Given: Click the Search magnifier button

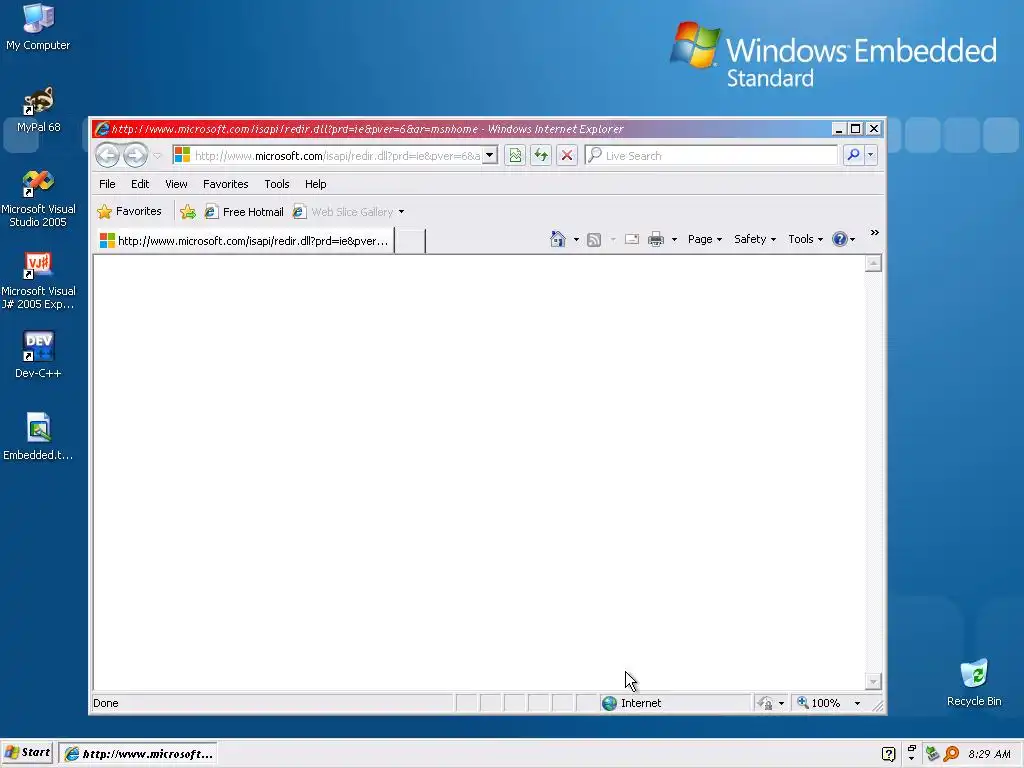Looking at the screenshot, I should tap(853, 155).
